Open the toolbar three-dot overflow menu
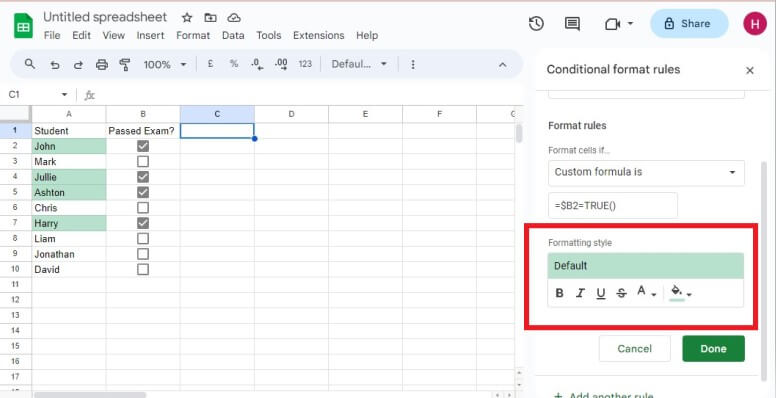 (x=413, y=64)
